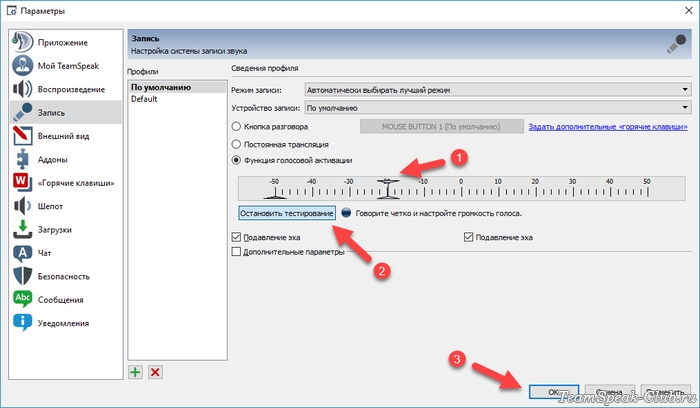
Task: Open the Аддоны label
Action: click(53, 159)
